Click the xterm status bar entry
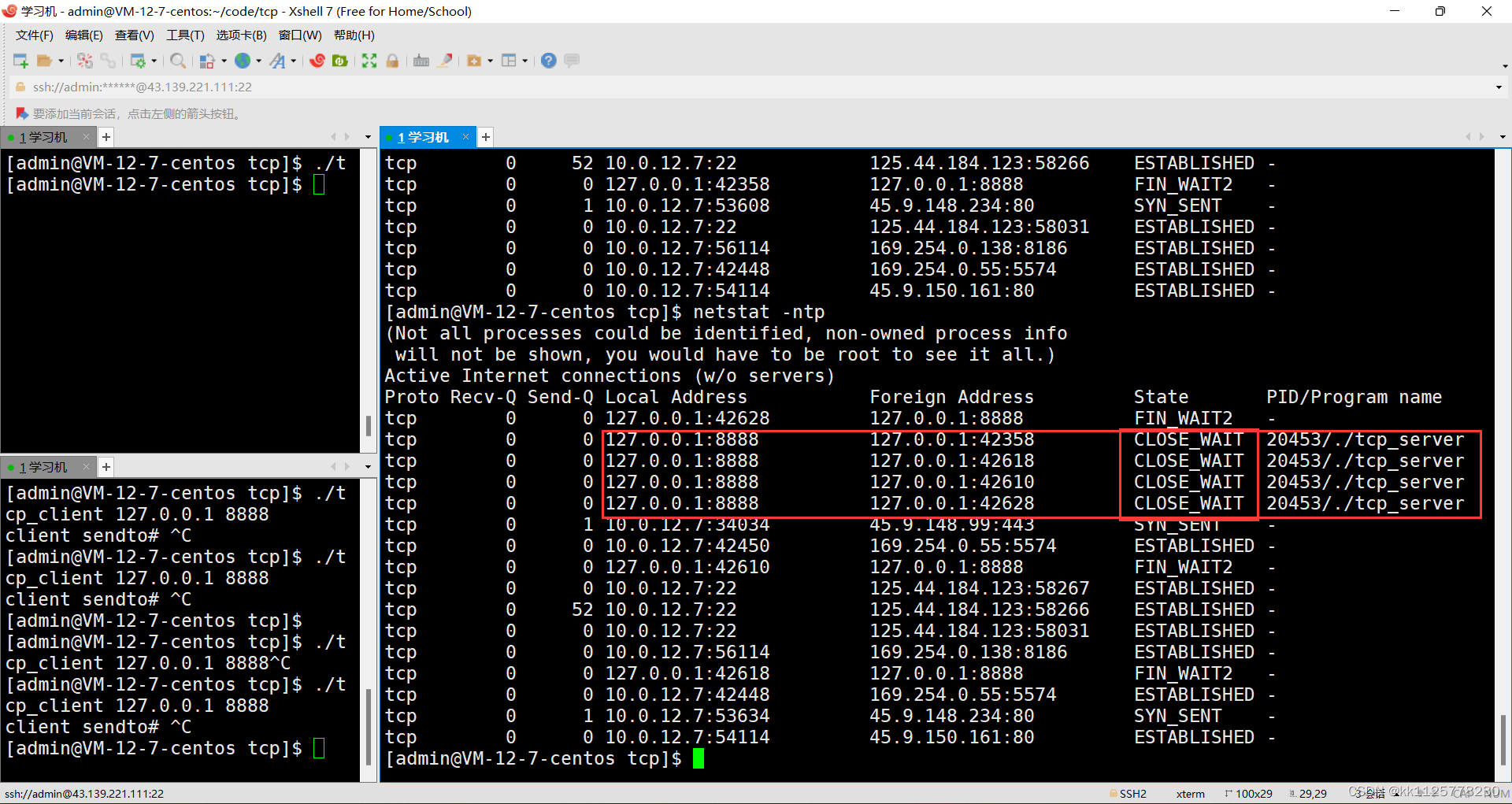Screen dimensions: 1512x804 (x=1190, y=794)
